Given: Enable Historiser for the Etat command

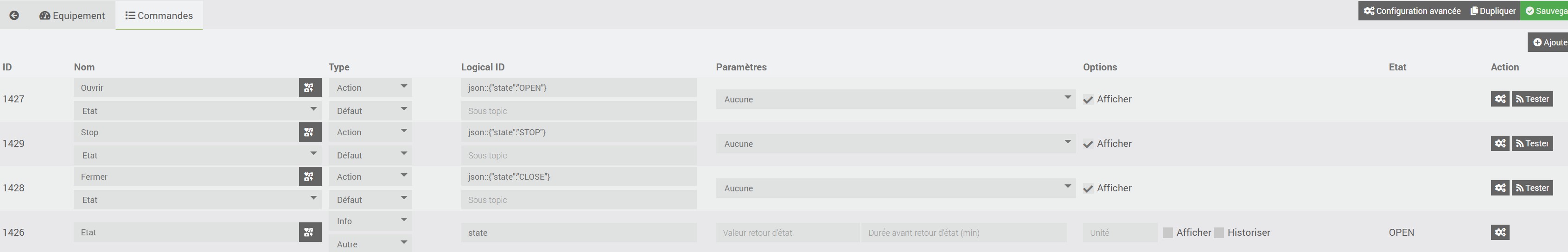Looking at the screenshot, I should (1218, 233).
